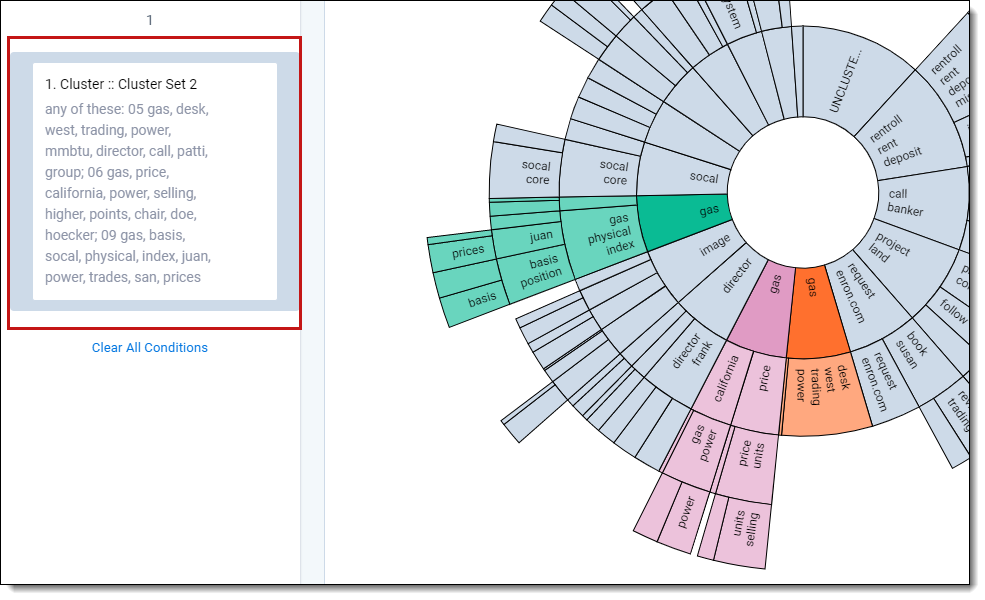Click the 'units selling' outer segment

tap(740, 525)
